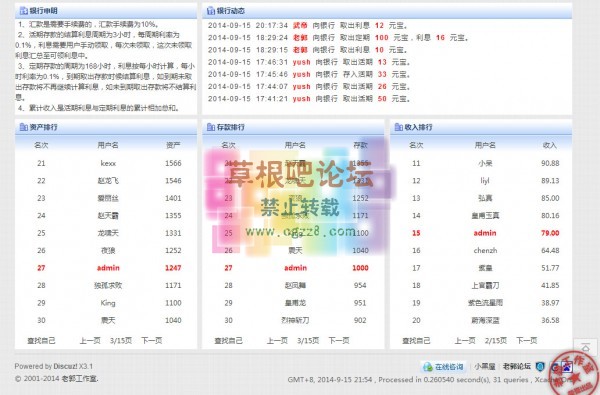Click username 皇甫玉真 in 收入排行 rank 14
The height and width of the screenshot is (395, 600).
point(485,215)
